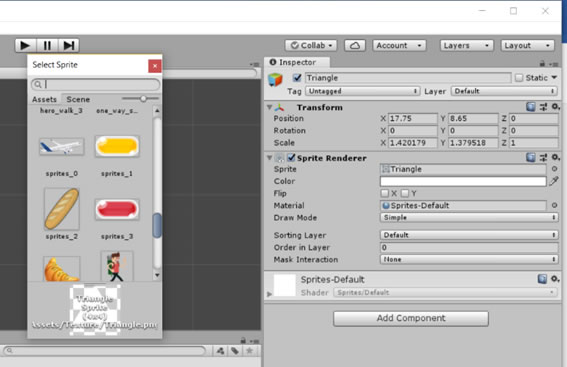Click the white Color swatch field

[x=463, y=181]
